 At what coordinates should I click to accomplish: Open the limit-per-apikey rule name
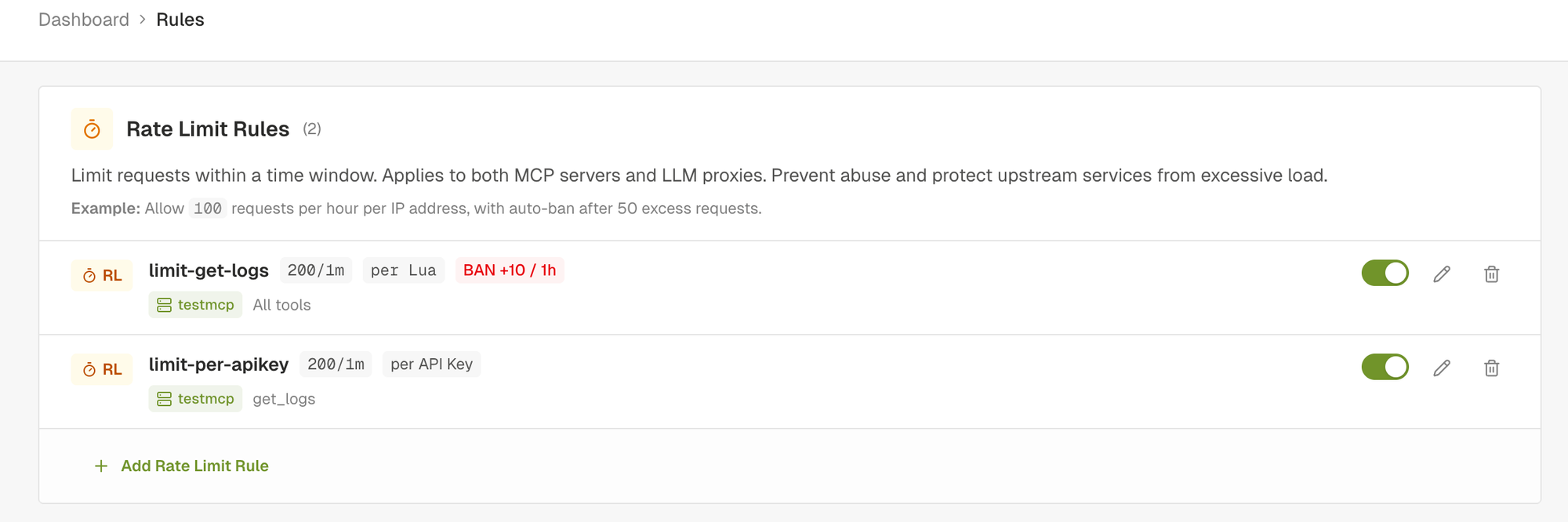[x=219, y=364]
